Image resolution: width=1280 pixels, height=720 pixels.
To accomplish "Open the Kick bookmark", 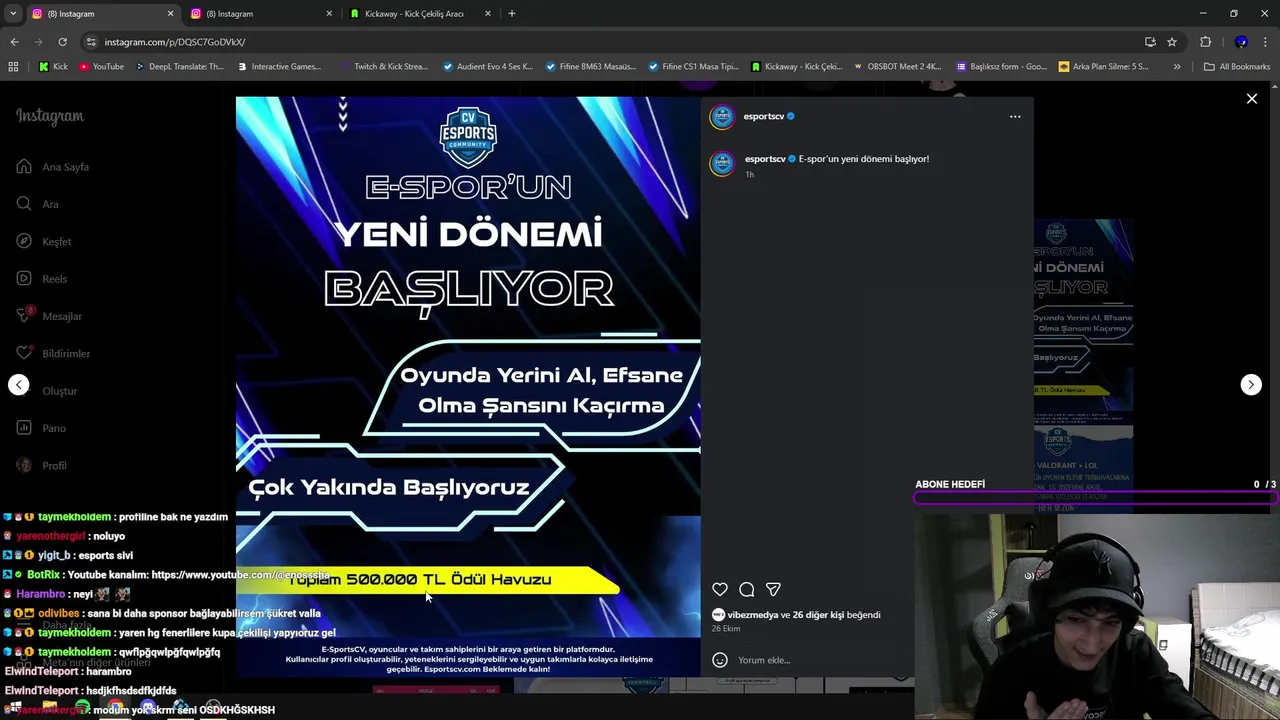I will click(53, 67).
